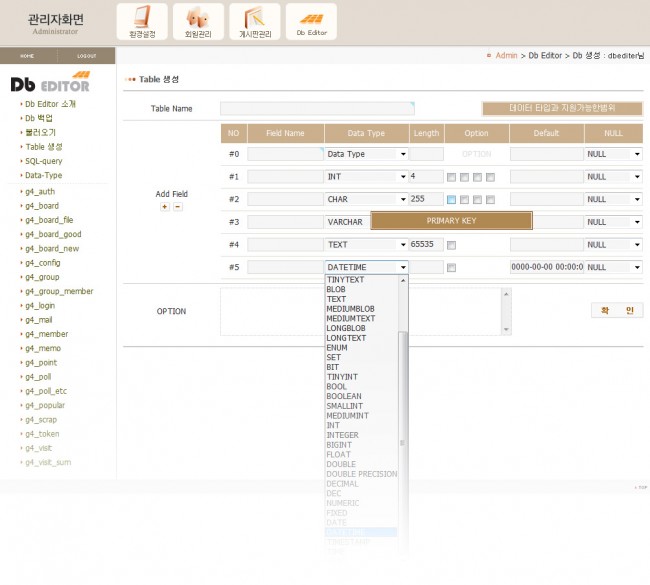650x585 pixels.
Task: Open the TEXT data type dropdown in row #4
Action: click(366, 245)
